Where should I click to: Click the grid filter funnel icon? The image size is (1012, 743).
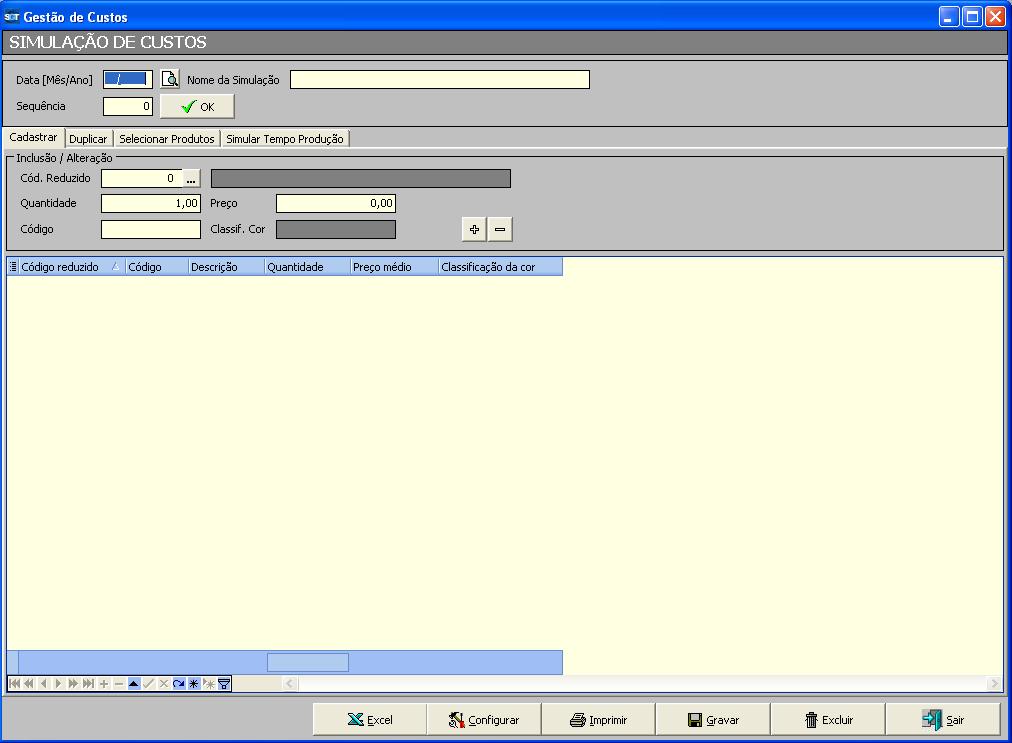225,684
